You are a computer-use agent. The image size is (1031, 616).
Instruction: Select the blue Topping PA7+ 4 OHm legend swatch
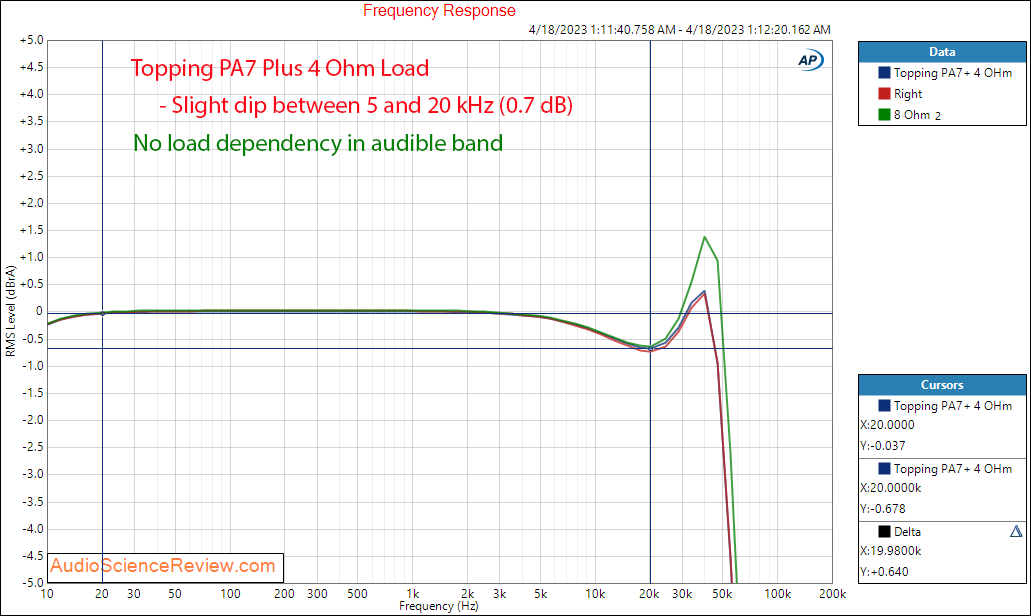pyautogui.click(x=884, y=73)
